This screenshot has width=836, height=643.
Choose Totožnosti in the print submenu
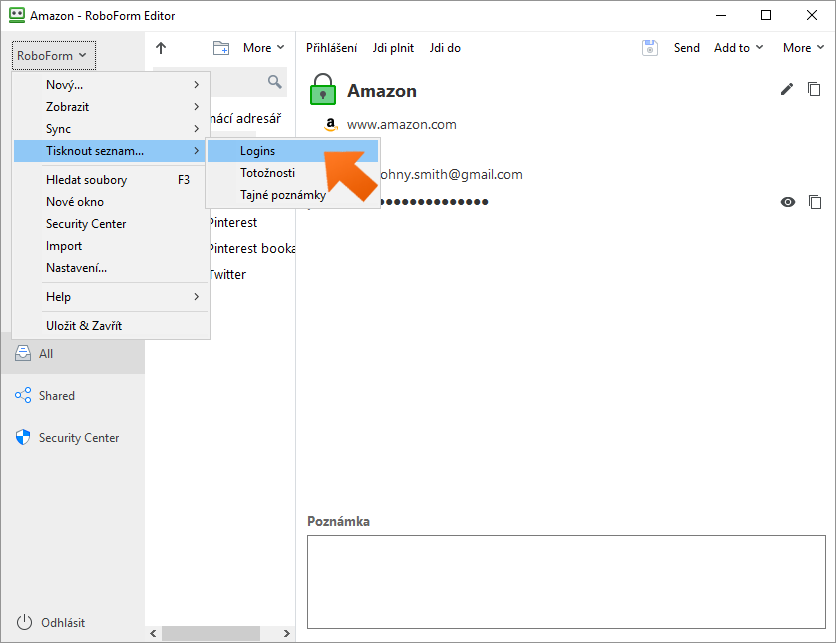pyautogui.click(x=293, y=173)
